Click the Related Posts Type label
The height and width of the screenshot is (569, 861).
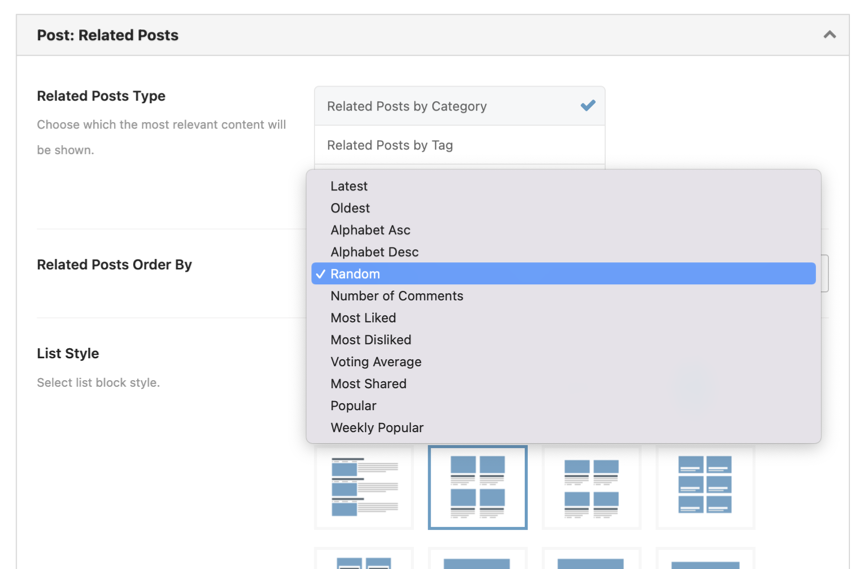pos(101,96)
